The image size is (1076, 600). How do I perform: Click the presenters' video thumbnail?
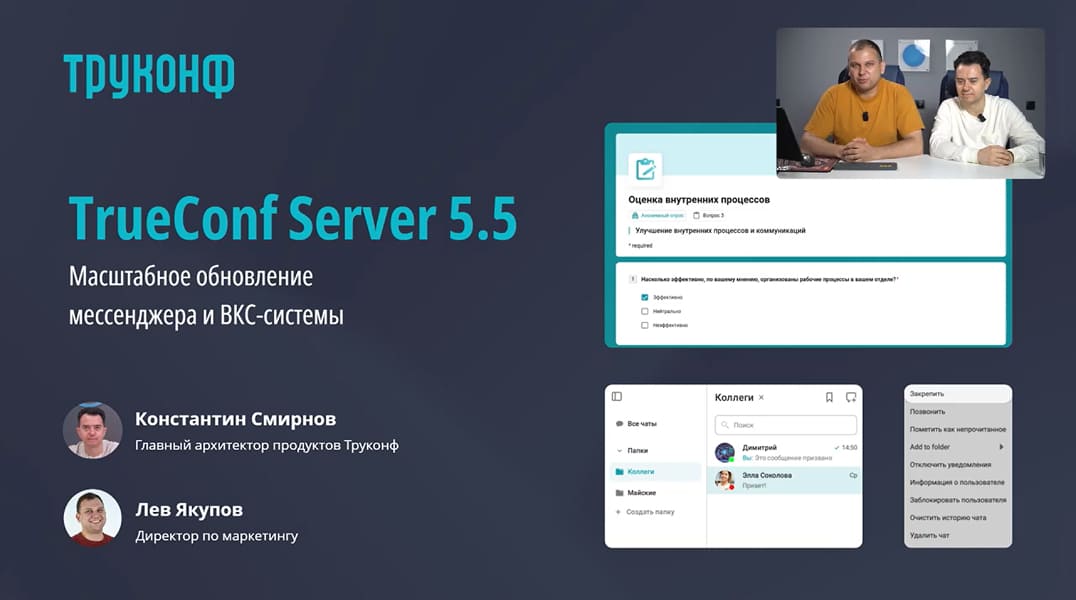910,102
